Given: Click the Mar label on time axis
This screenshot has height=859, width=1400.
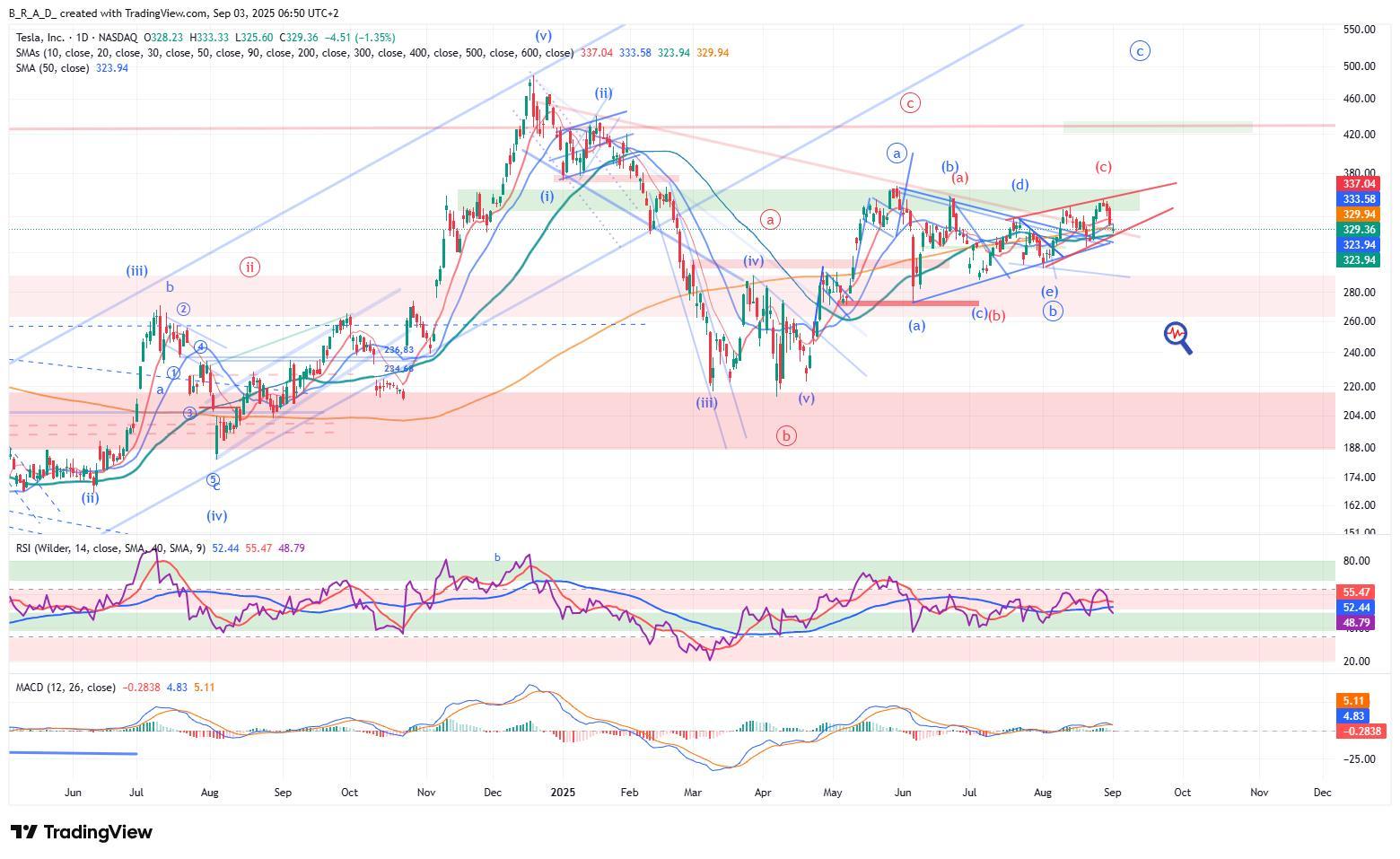Looking at the screenshot, I should tap(693, 793).
